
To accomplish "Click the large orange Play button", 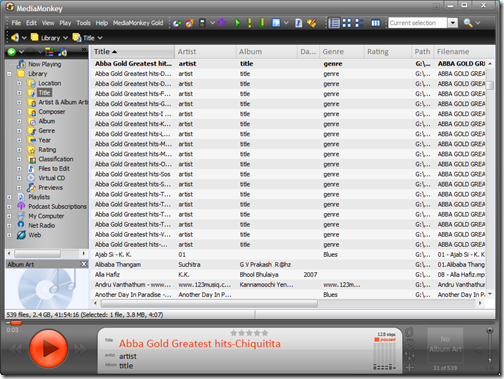I will [48, 348].
